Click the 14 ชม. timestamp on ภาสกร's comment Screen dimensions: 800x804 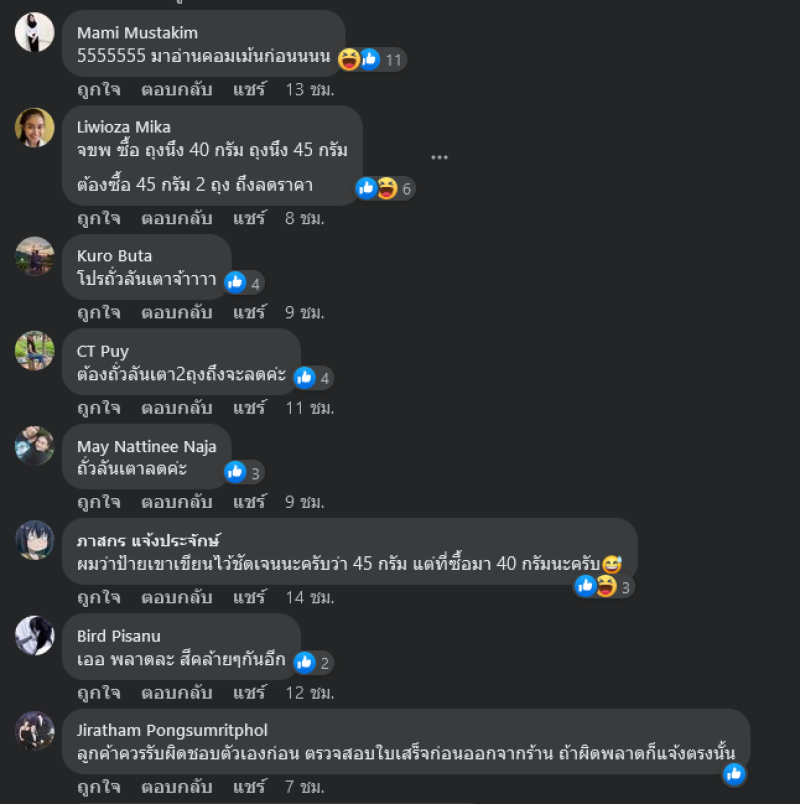[x=309, y=597]
